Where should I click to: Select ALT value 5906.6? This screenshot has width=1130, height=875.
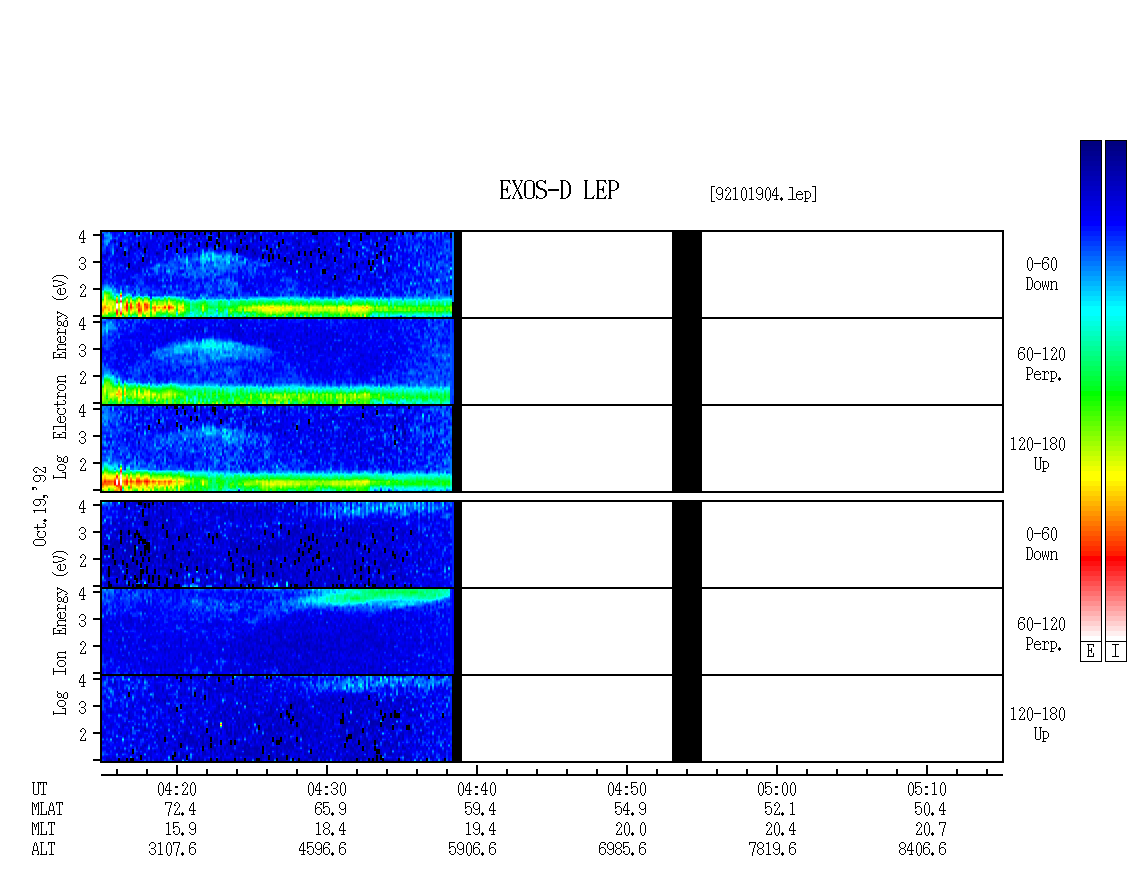(472, 850)
